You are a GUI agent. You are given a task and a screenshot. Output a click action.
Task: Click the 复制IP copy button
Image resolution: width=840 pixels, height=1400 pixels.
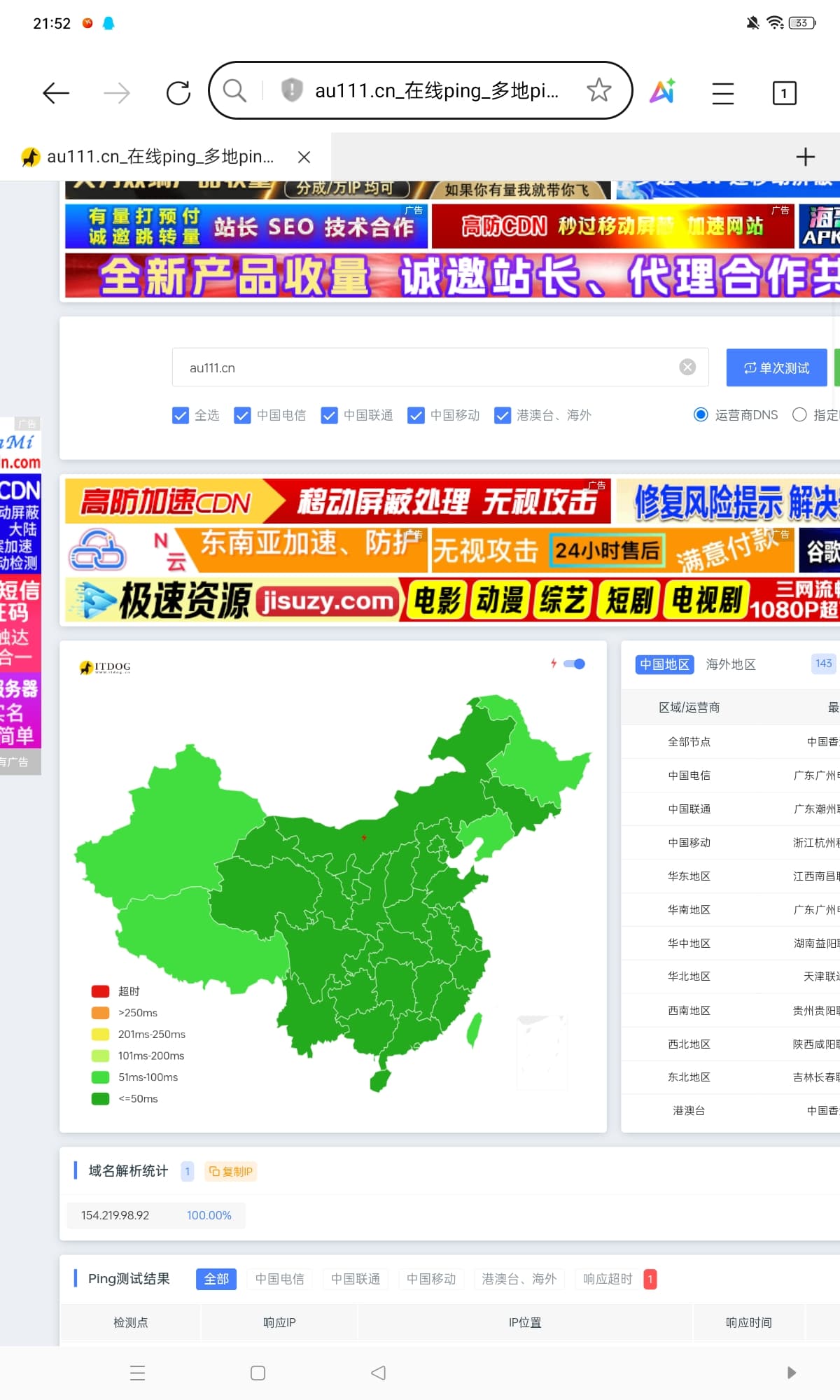tap(230, 1171)
